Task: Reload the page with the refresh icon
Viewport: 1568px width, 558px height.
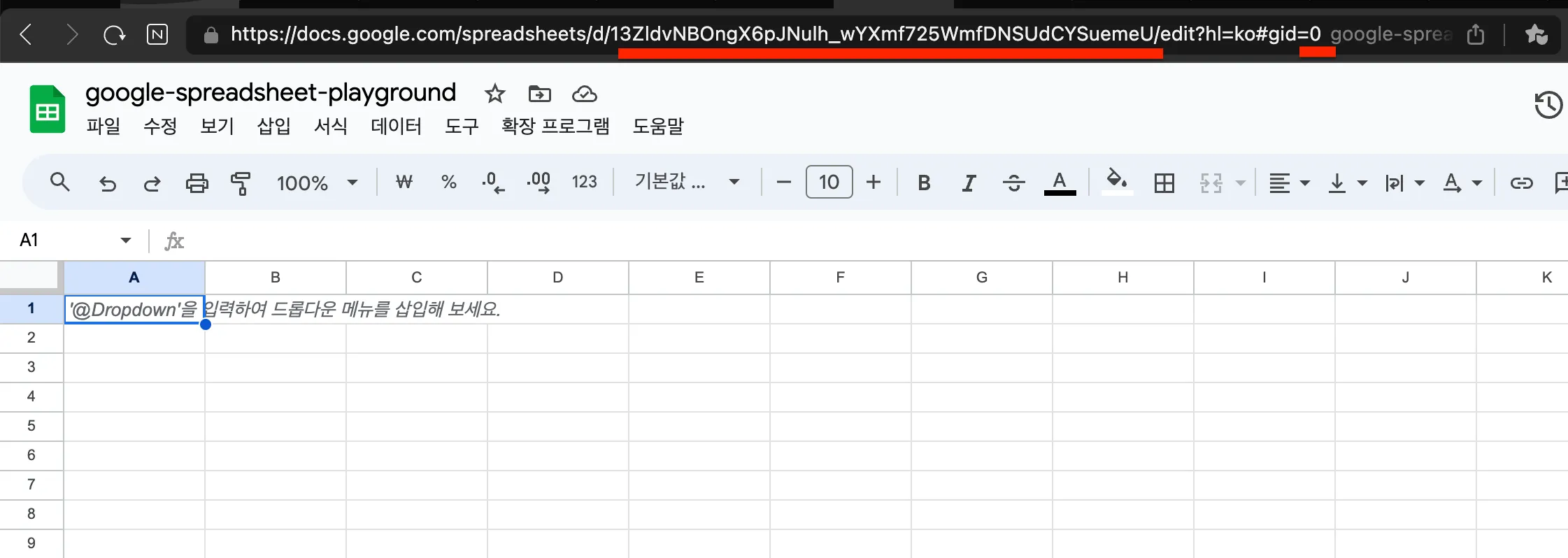Action: (114, 34)
